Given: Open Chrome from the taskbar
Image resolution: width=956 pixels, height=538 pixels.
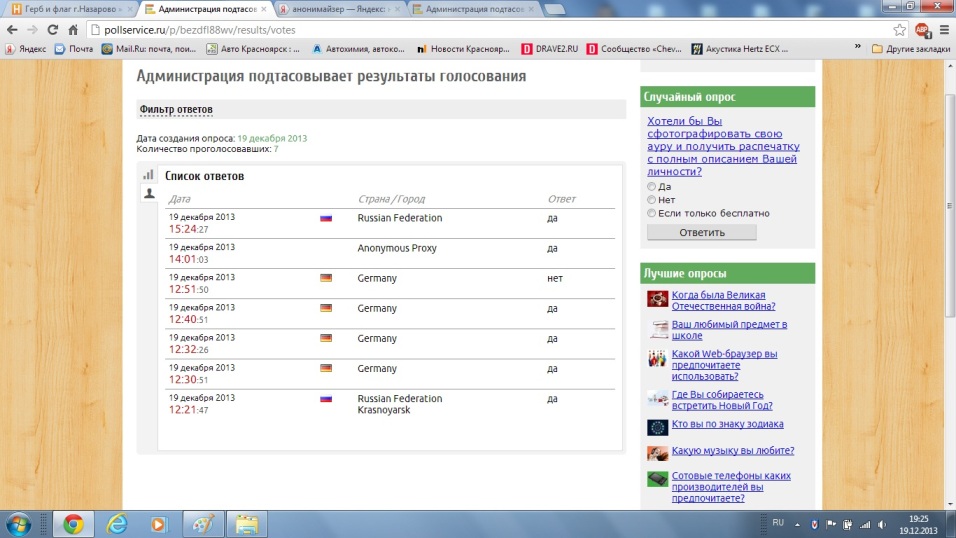Looking at the screenshot, I should (73, 525).
